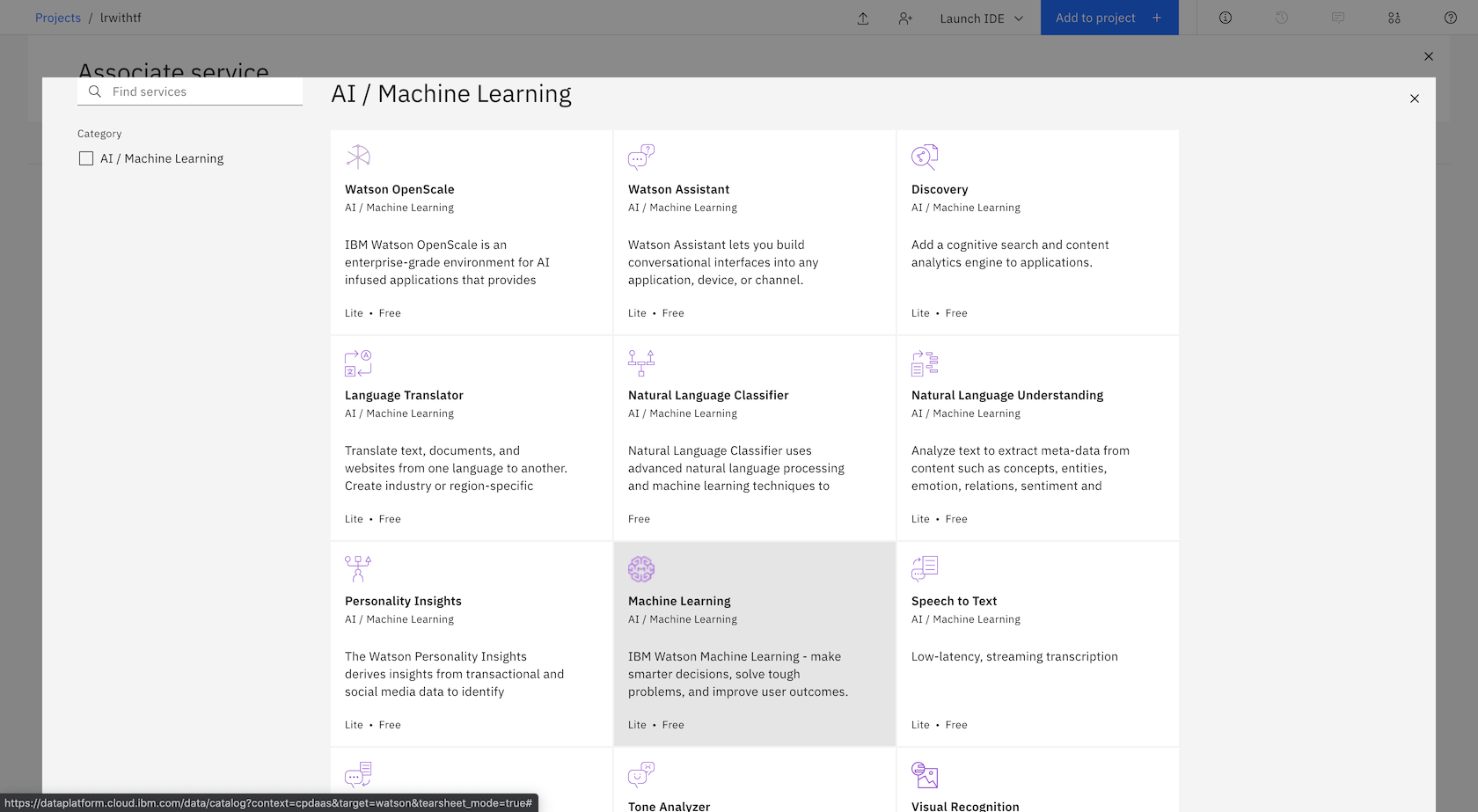Click the Category filter heading
Screen dimensions: 1478x812
coord(99,134)
